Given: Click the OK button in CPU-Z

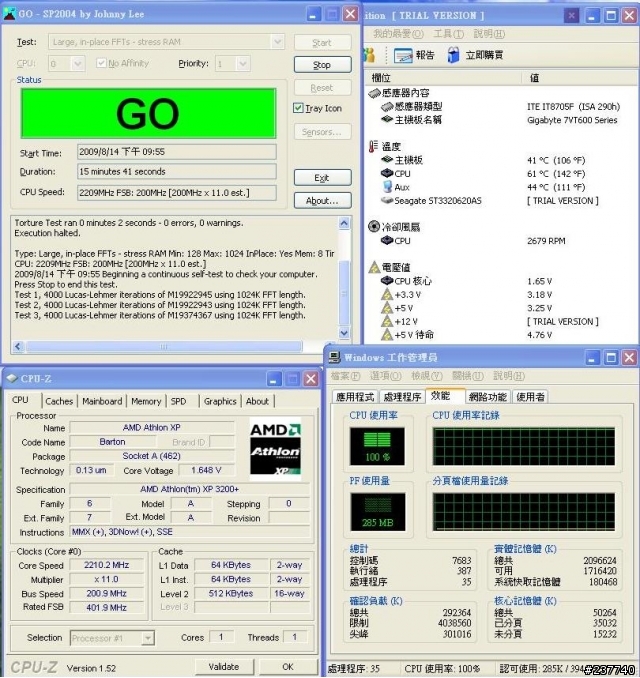Looking at the screenshot, I should pos(288,667).
